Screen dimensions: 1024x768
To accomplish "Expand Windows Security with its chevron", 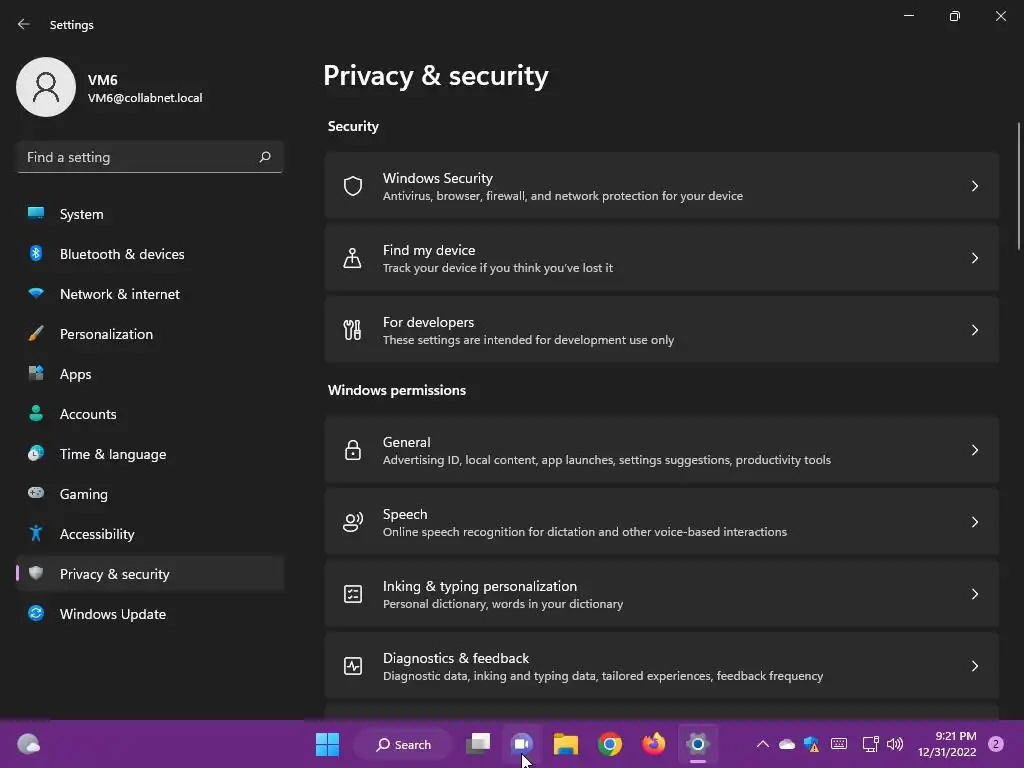I will click(974, 186).
